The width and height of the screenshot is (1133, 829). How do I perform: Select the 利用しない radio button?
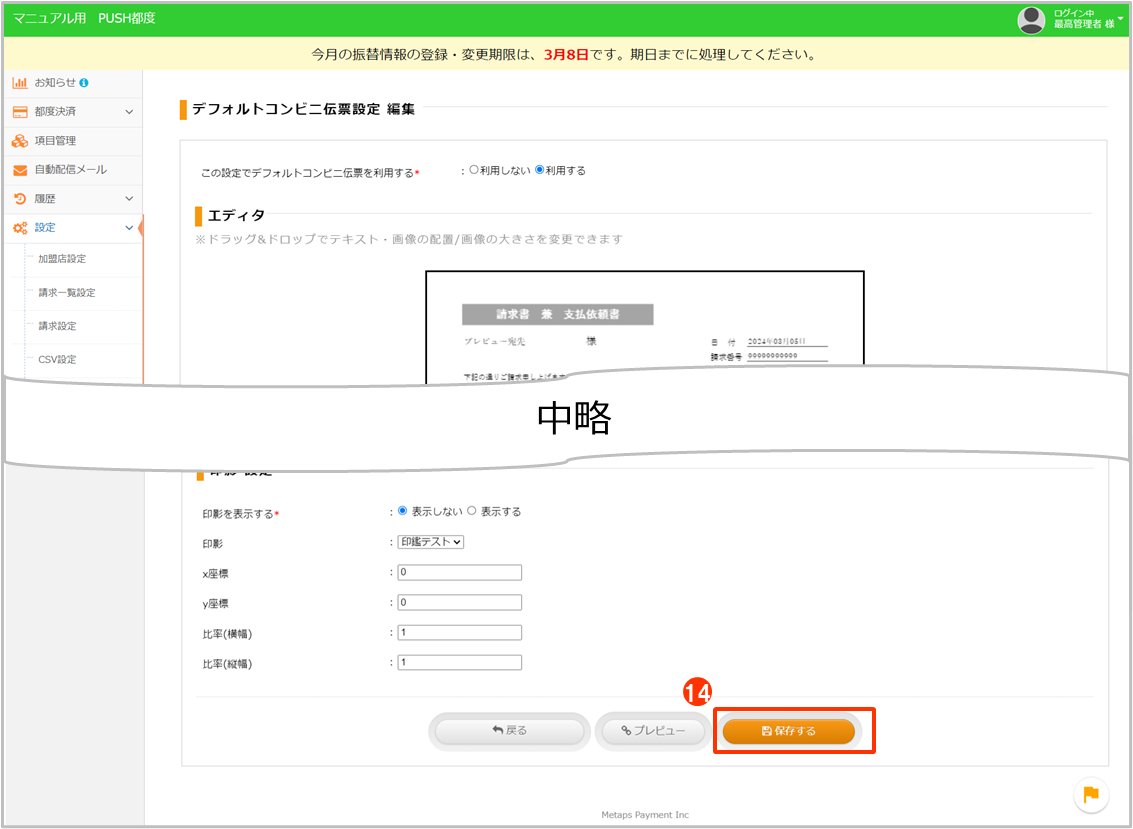coord(474,170)
